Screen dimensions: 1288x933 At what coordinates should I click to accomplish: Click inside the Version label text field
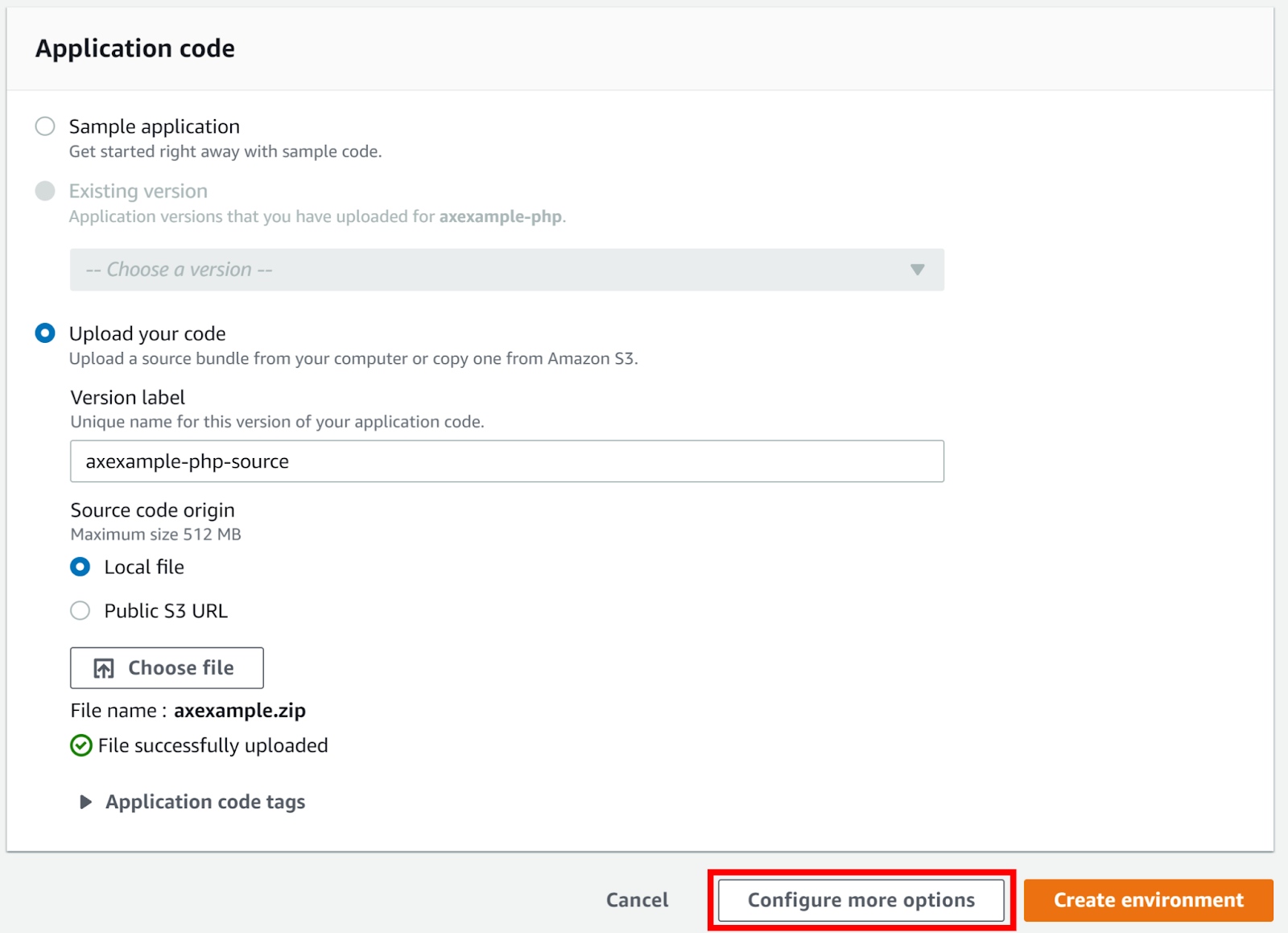click(506, 461)
